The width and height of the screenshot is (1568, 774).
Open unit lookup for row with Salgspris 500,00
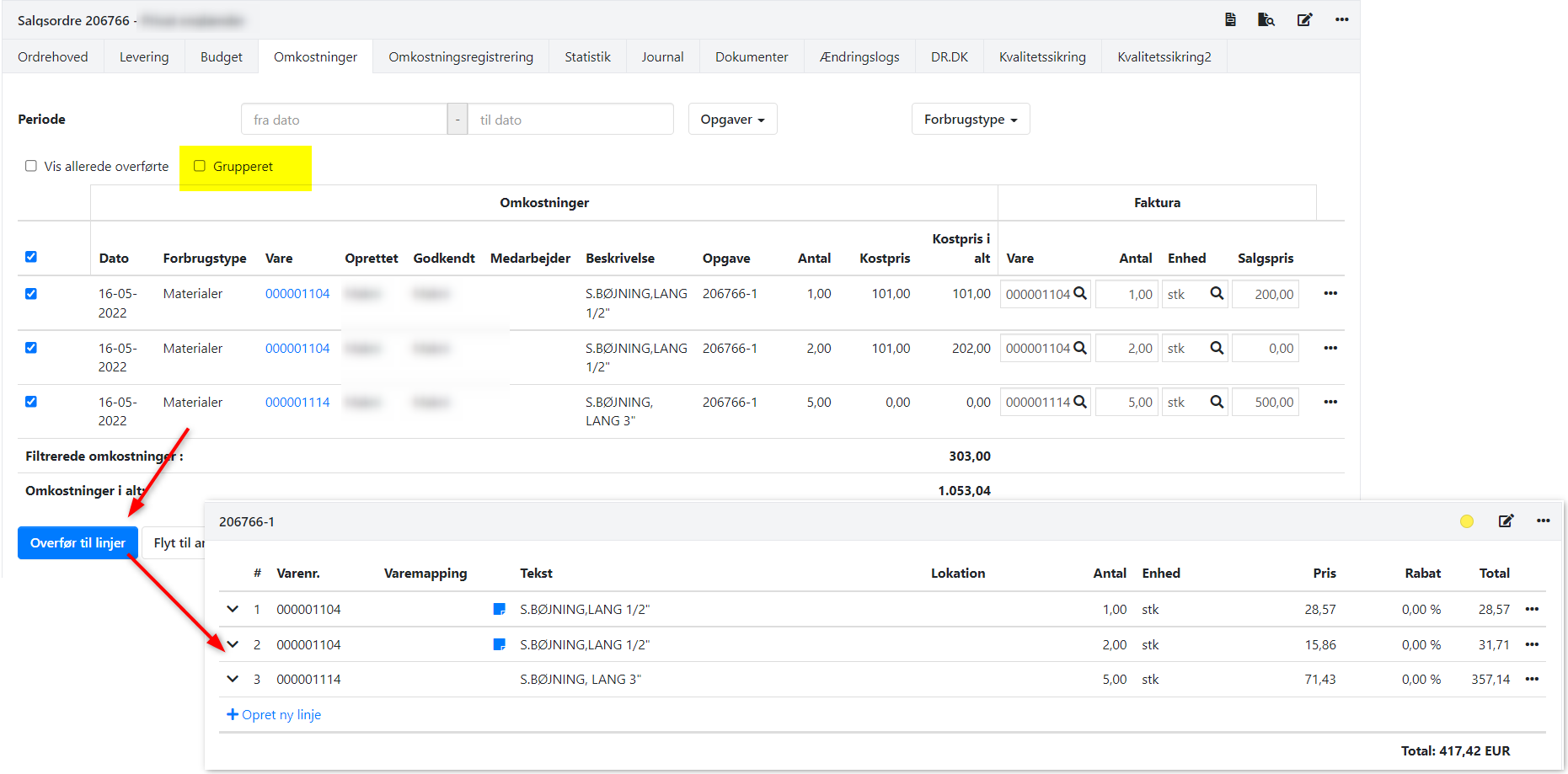coord(1217,402)
